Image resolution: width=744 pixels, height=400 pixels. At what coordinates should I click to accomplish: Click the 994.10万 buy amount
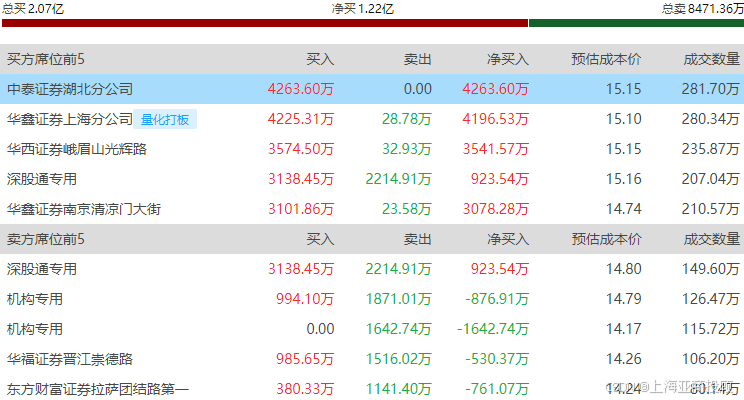305,299
